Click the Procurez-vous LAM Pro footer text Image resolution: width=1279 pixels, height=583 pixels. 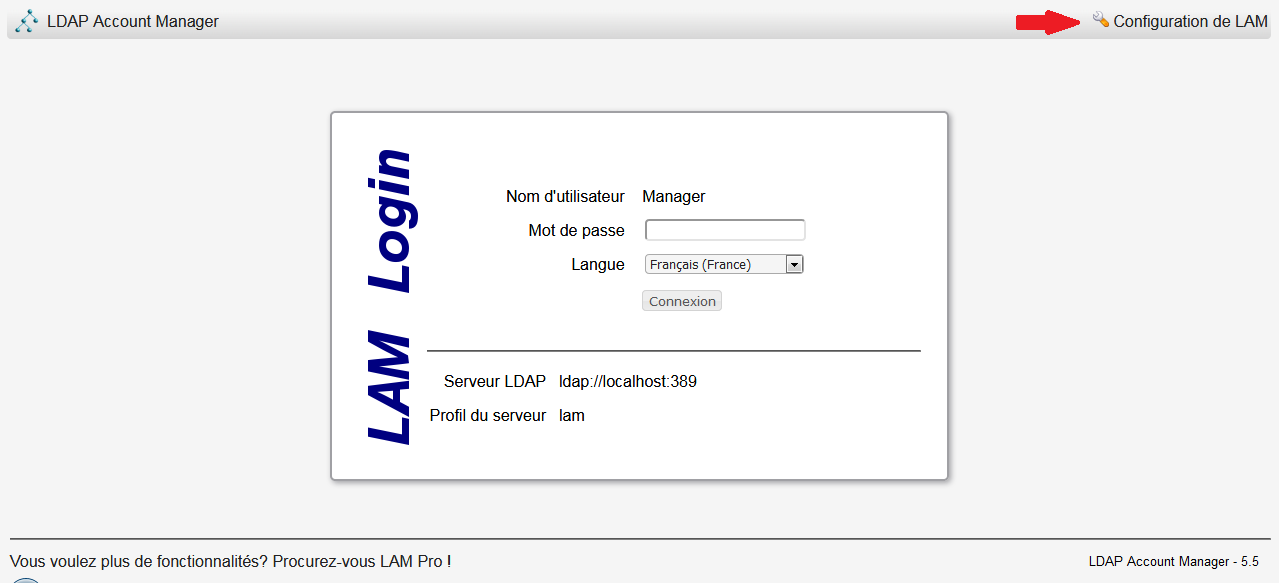click(361, 562)
